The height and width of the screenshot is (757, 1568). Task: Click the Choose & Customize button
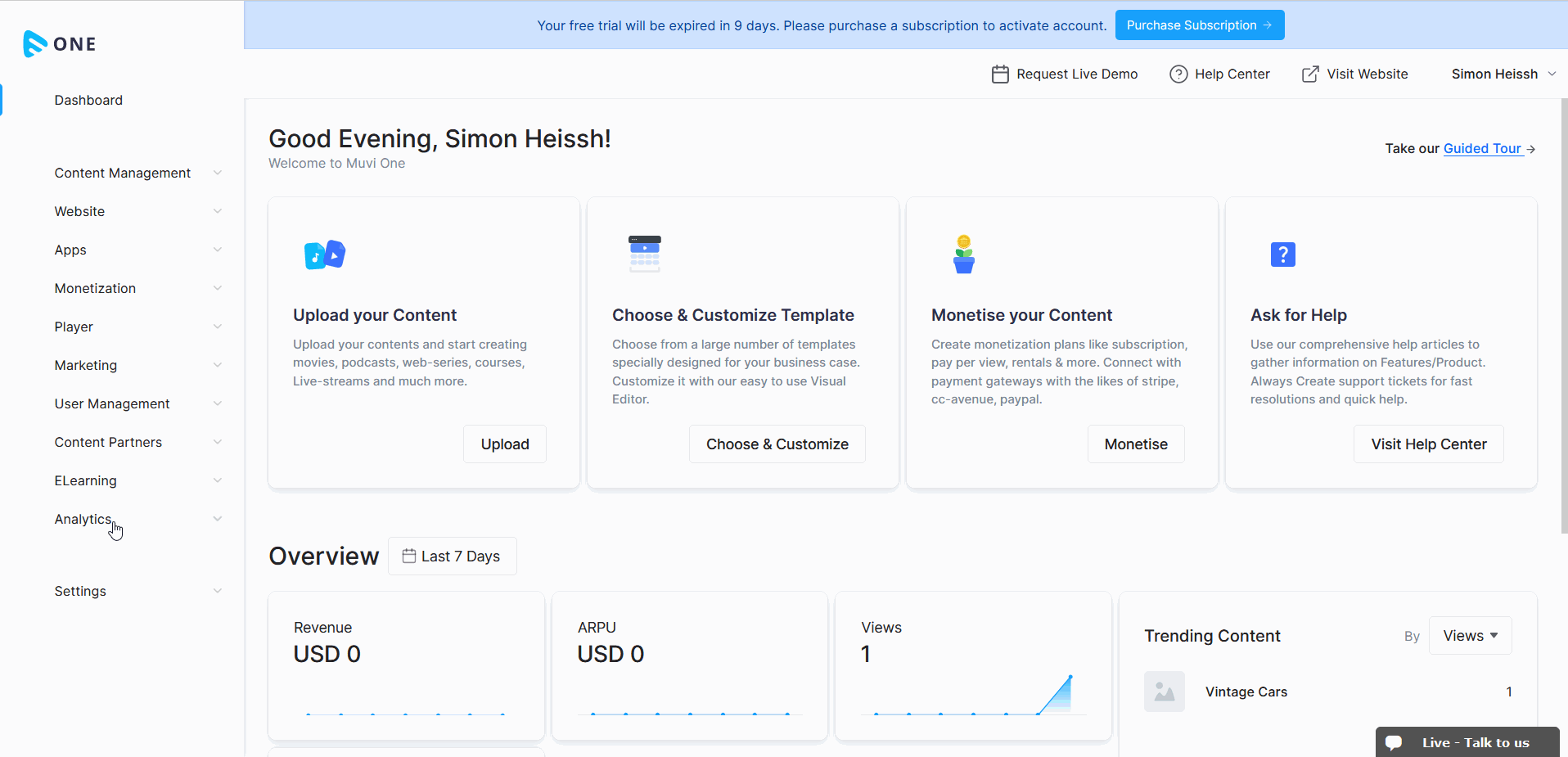pyautogui.click(x=777, y=444)
